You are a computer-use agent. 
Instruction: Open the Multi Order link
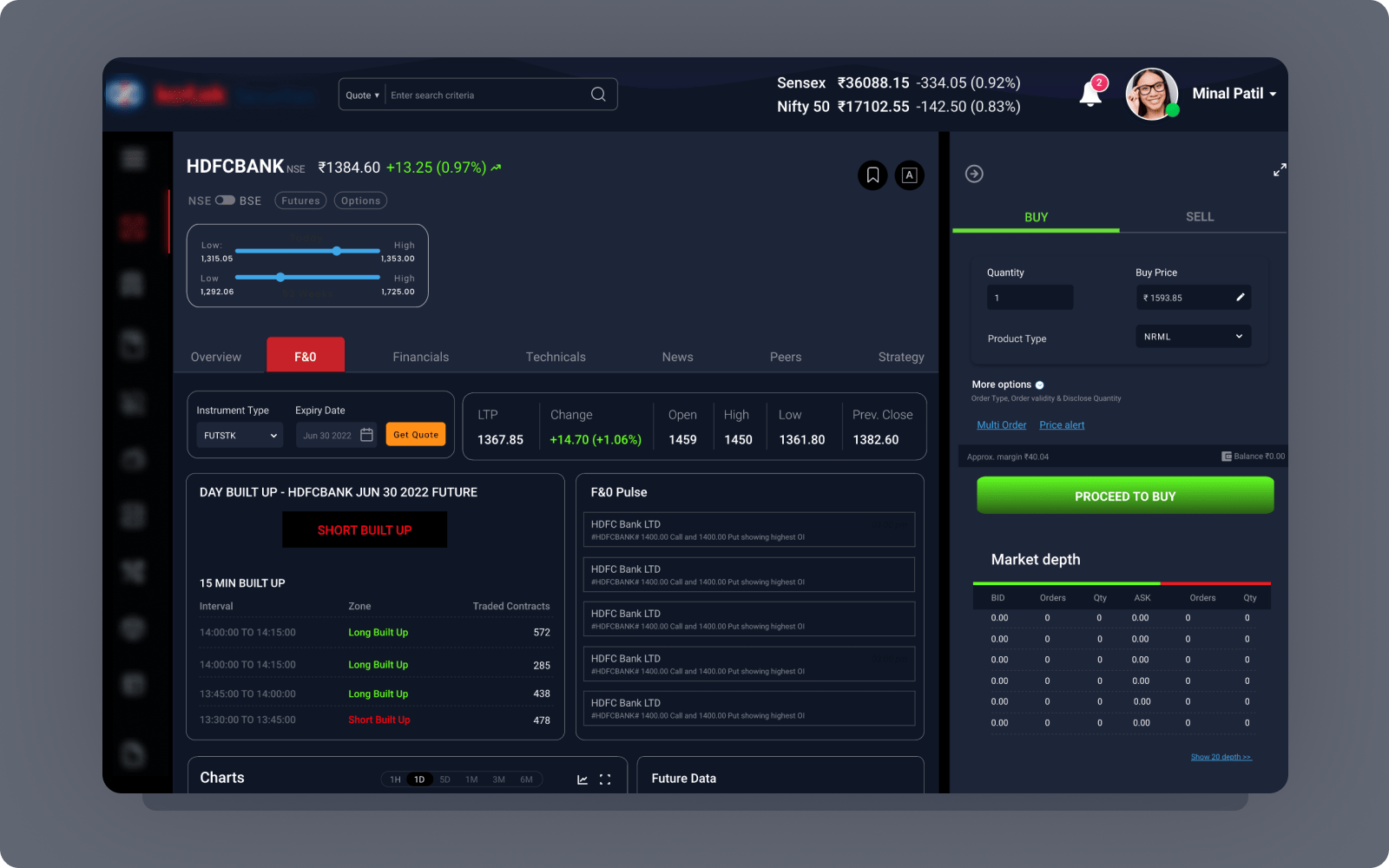(x=1001, y=425)
